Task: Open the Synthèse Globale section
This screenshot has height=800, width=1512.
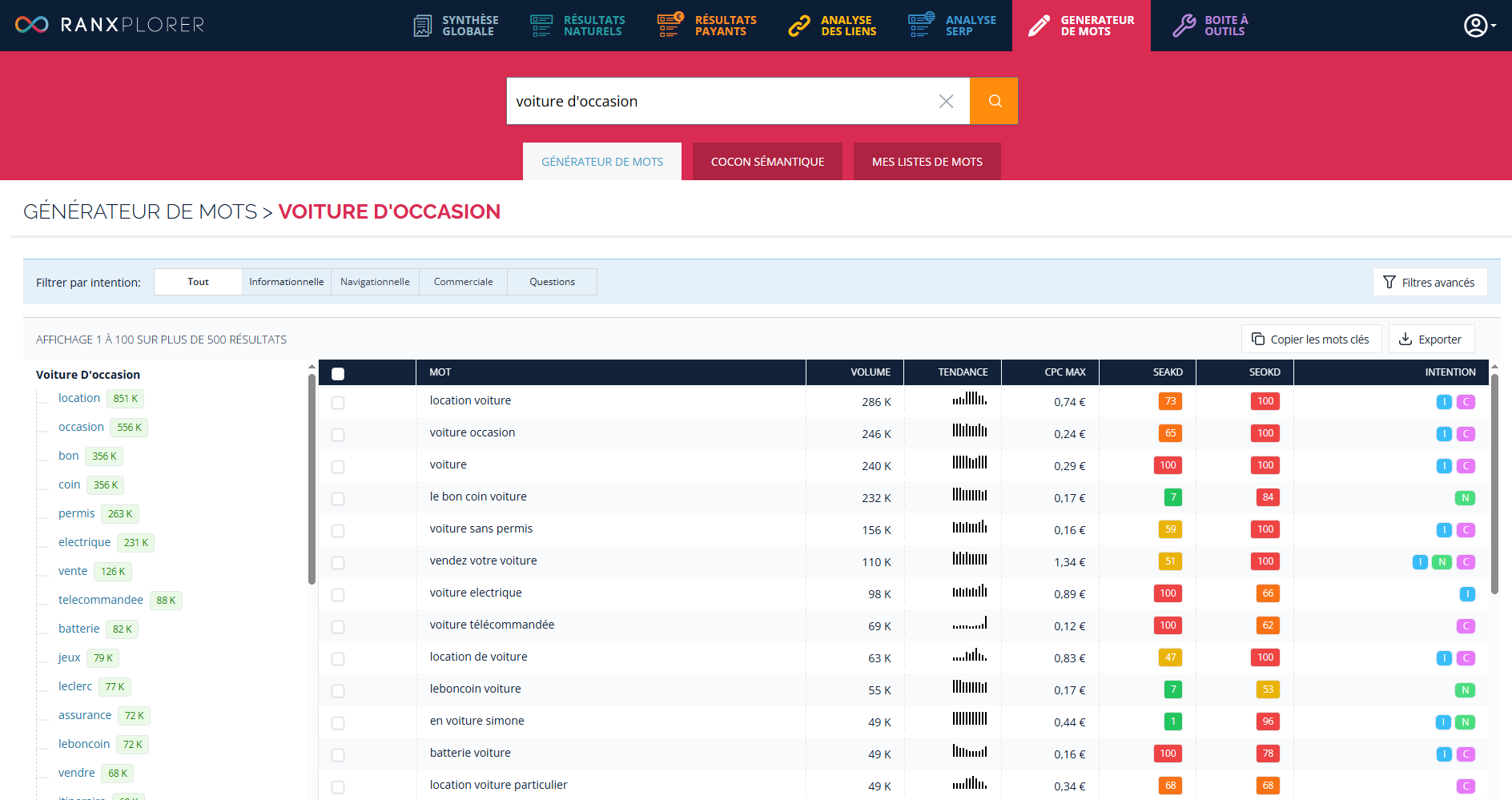Action: [456, 26]
